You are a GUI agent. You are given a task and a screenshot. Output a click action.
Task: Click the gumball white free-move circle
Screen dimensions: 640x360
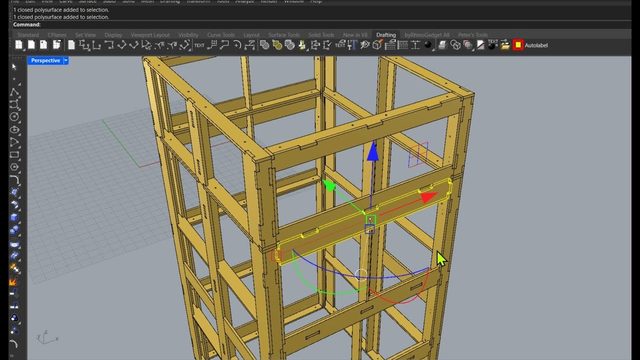pyautogui.click(x=361, y=274)
